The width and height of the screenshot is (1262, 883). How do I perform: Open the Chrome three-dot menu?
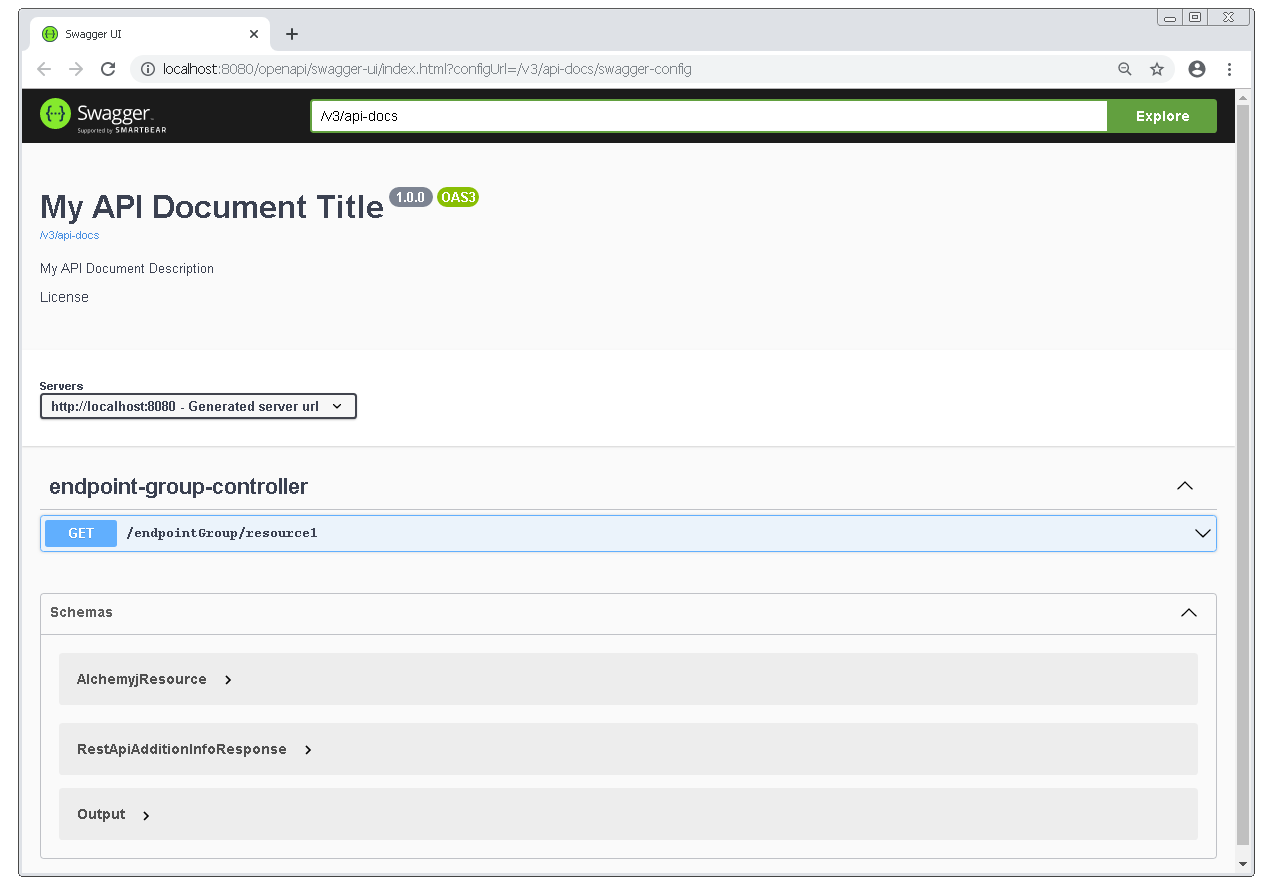click(1230, 69)
